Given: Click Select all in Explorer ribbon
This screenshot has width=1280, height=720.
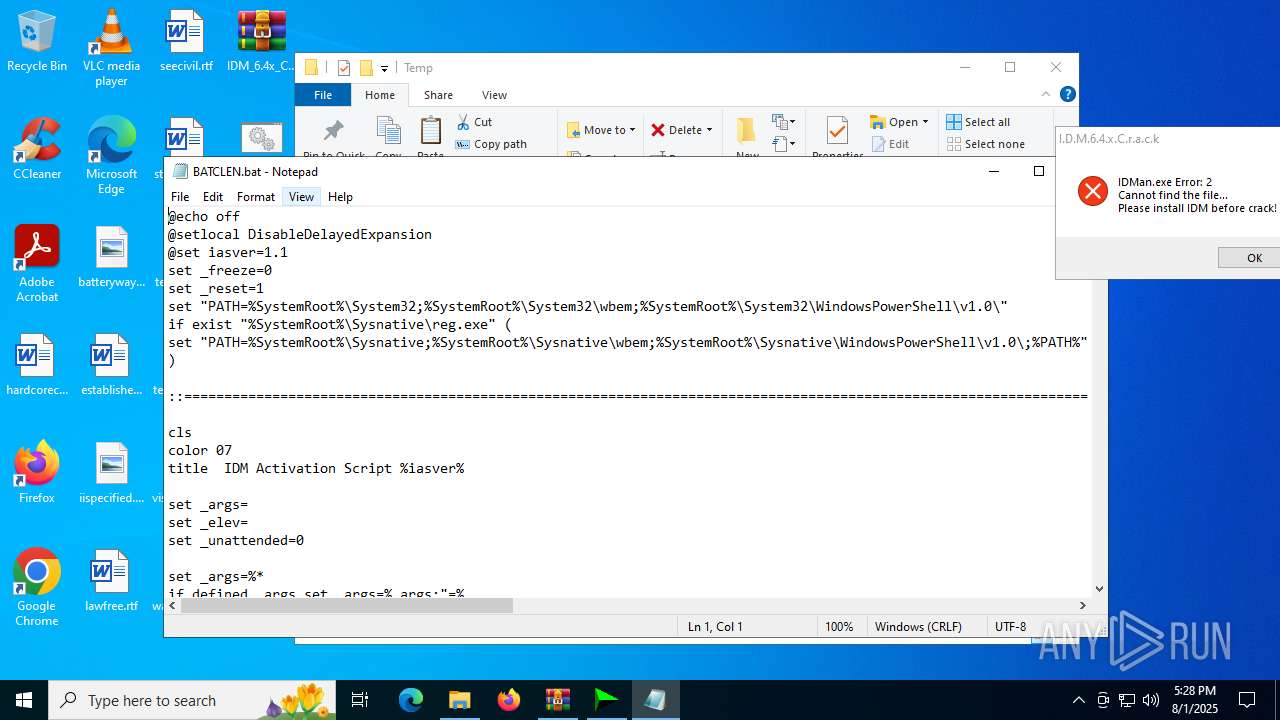Looking at the screenshot, I should 978,122.
